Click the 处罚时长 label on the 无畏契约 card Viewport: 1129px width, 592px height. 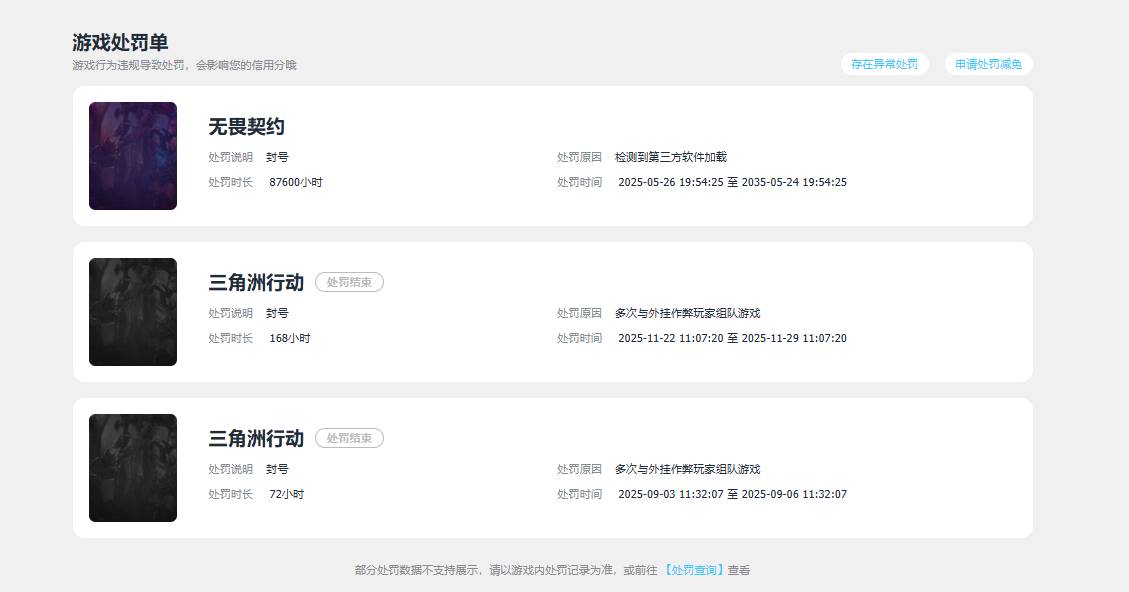(230, 182)
